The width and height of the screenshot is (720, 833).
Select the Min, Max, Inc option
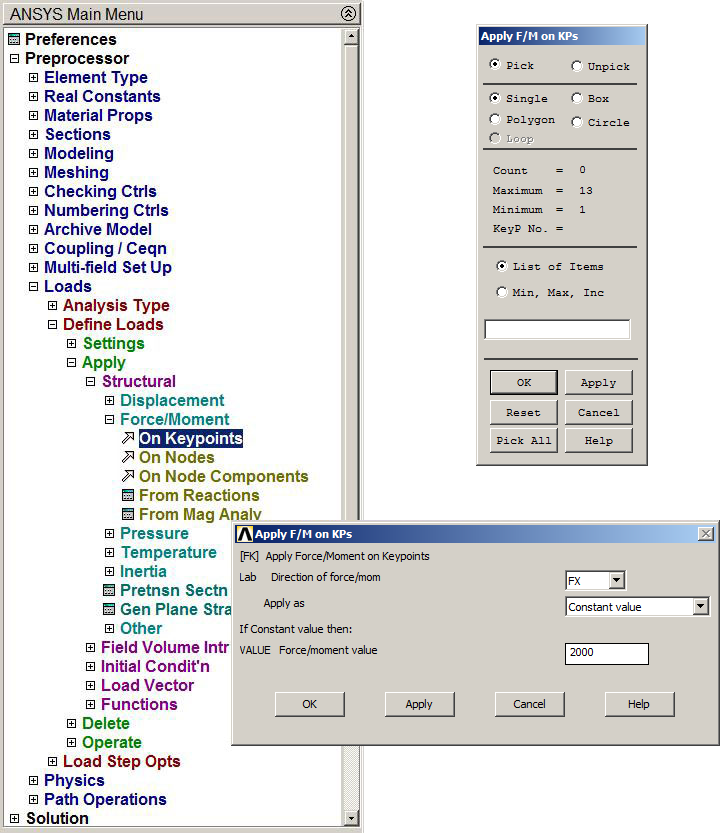coord(502,292)
